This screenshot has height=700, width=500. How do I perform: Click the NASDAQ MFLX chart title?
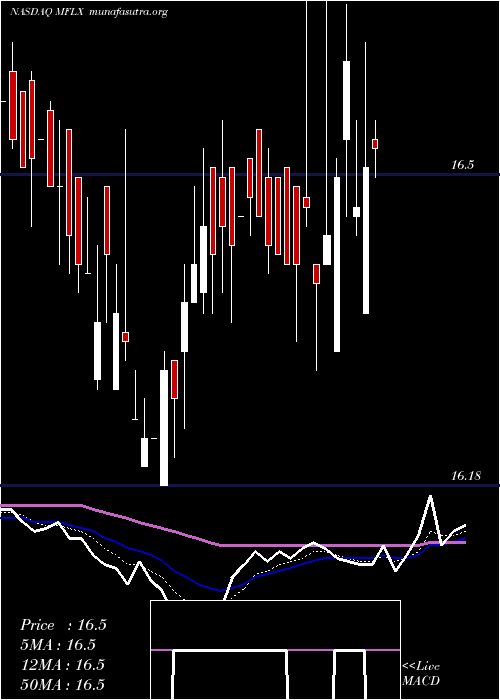47,12
